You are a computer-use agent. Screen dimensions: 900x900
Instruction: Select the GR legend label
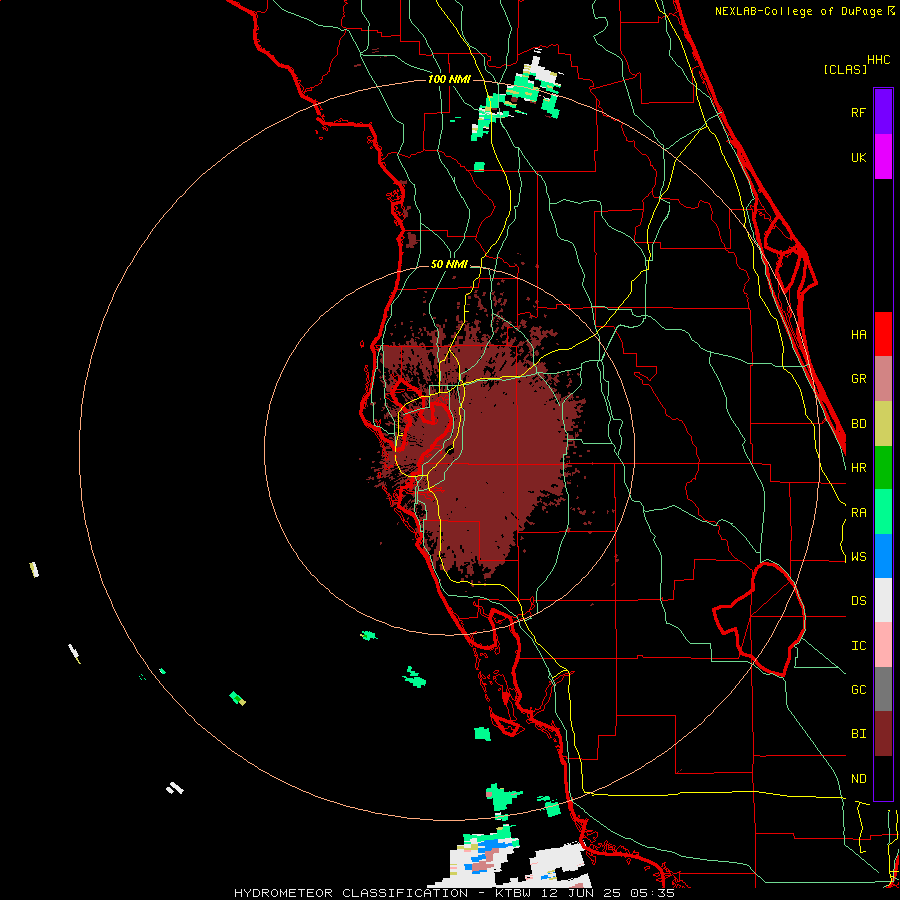858,379
